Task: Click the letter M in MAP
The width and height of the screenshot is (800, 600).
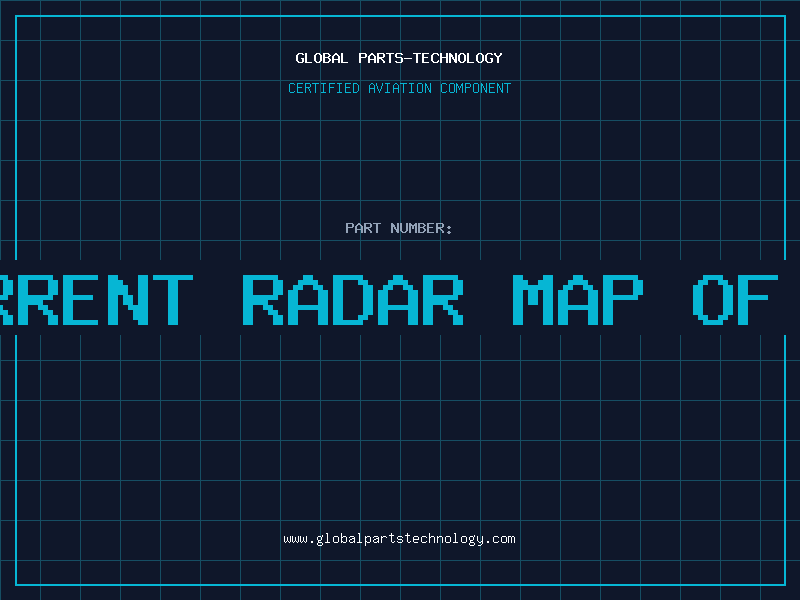Action: (532, 298)
